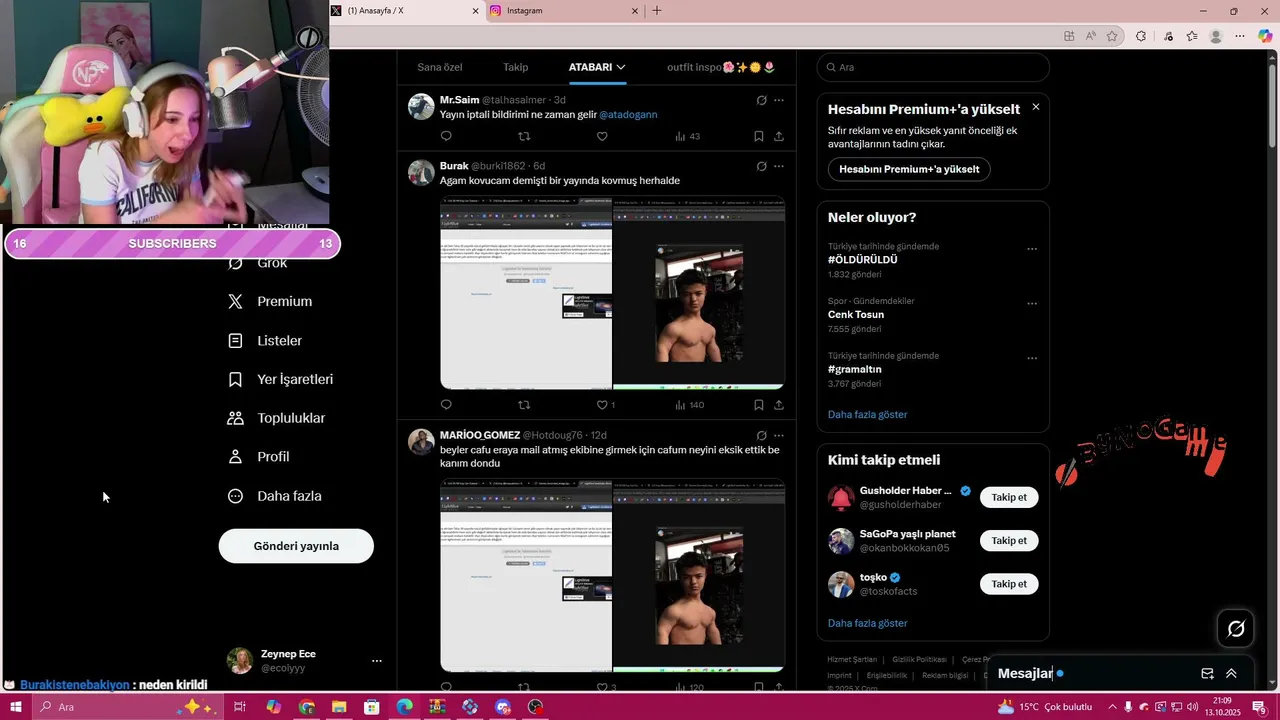The height and width of the screenshot is (720, 1280).
Task: Follow Gusholder Haber
Action: [1009, 497]
